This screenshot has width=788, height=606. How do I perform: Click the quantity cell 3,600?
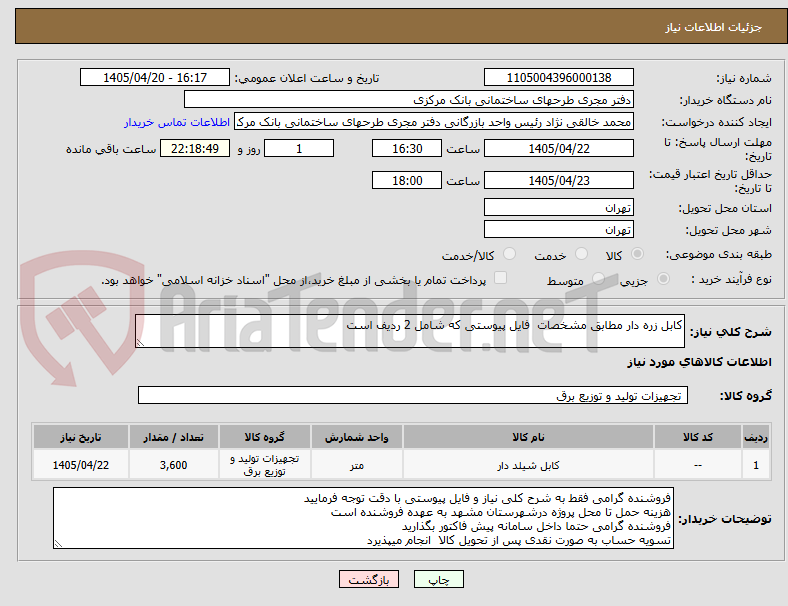173,465
